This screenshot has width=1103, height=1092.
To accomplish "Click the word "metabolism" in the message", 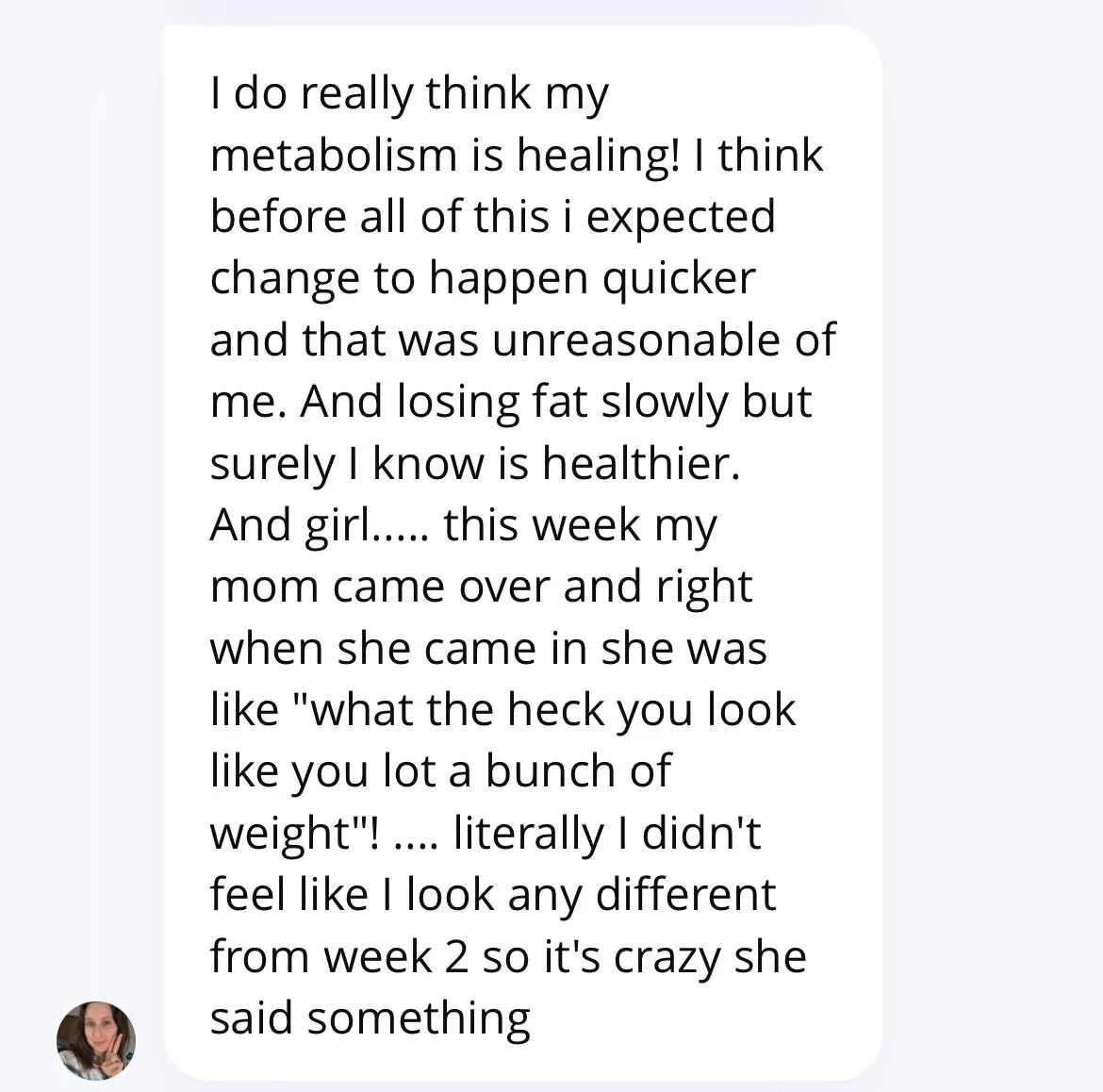I will click(x=334, y=155).
